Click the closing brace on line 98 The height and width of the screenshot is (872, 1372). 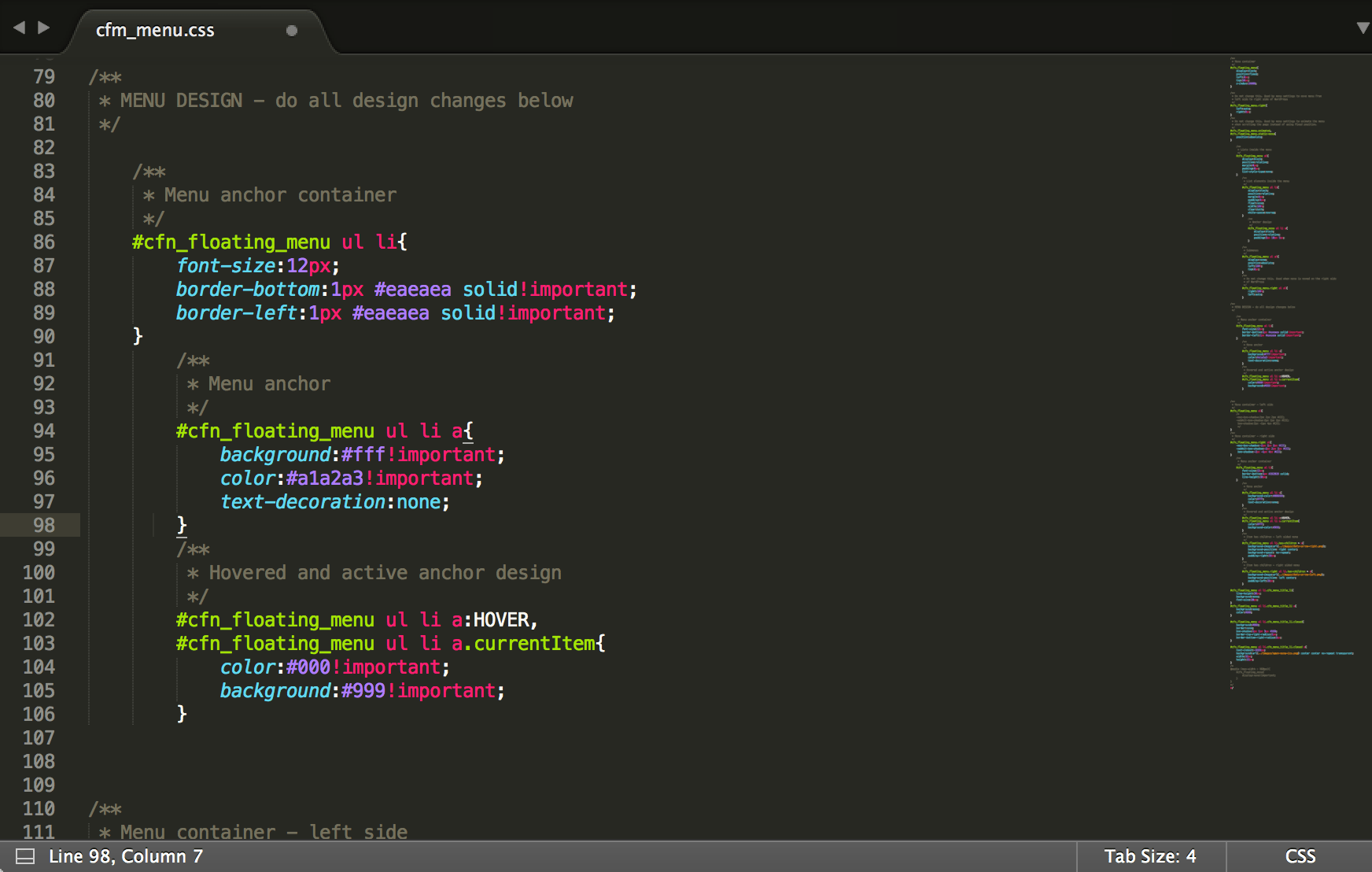(x=182, y=525)
